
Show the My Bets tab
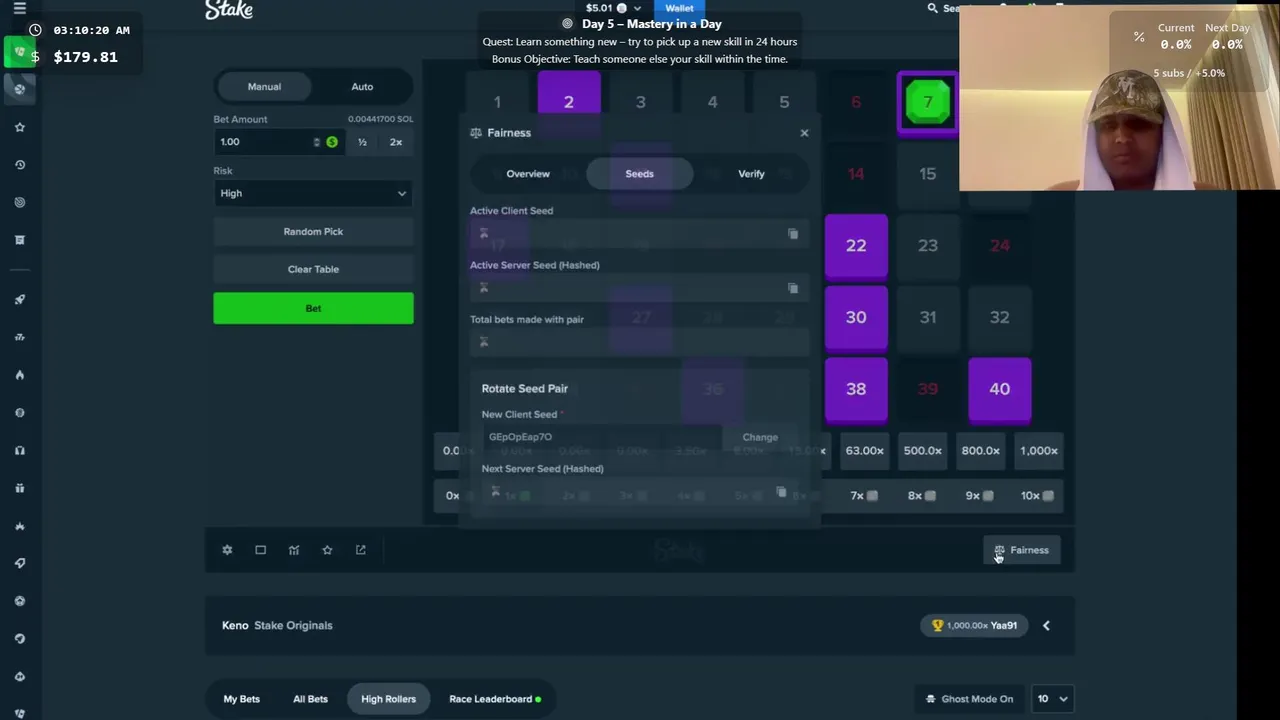[x=241, y=699]
